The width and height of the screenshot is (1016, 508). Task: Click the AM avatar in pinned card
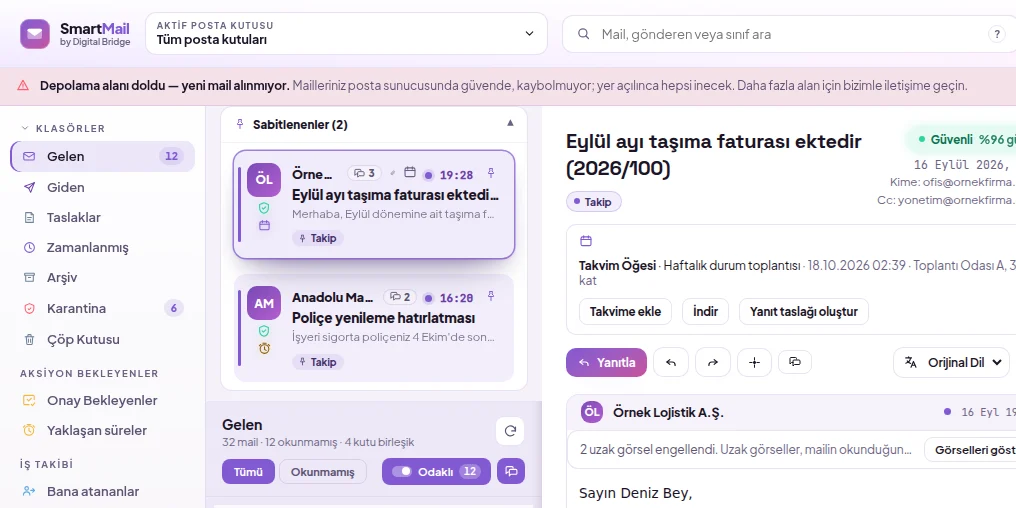click(x=264, y=303)
